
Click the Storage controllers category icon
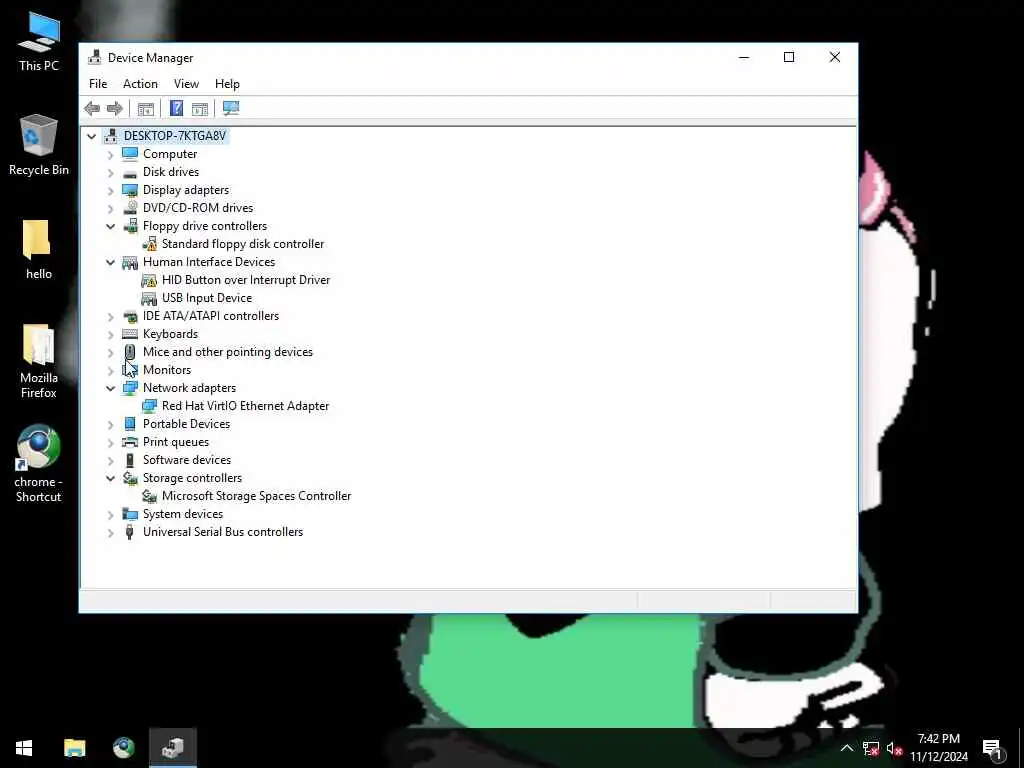130,478
